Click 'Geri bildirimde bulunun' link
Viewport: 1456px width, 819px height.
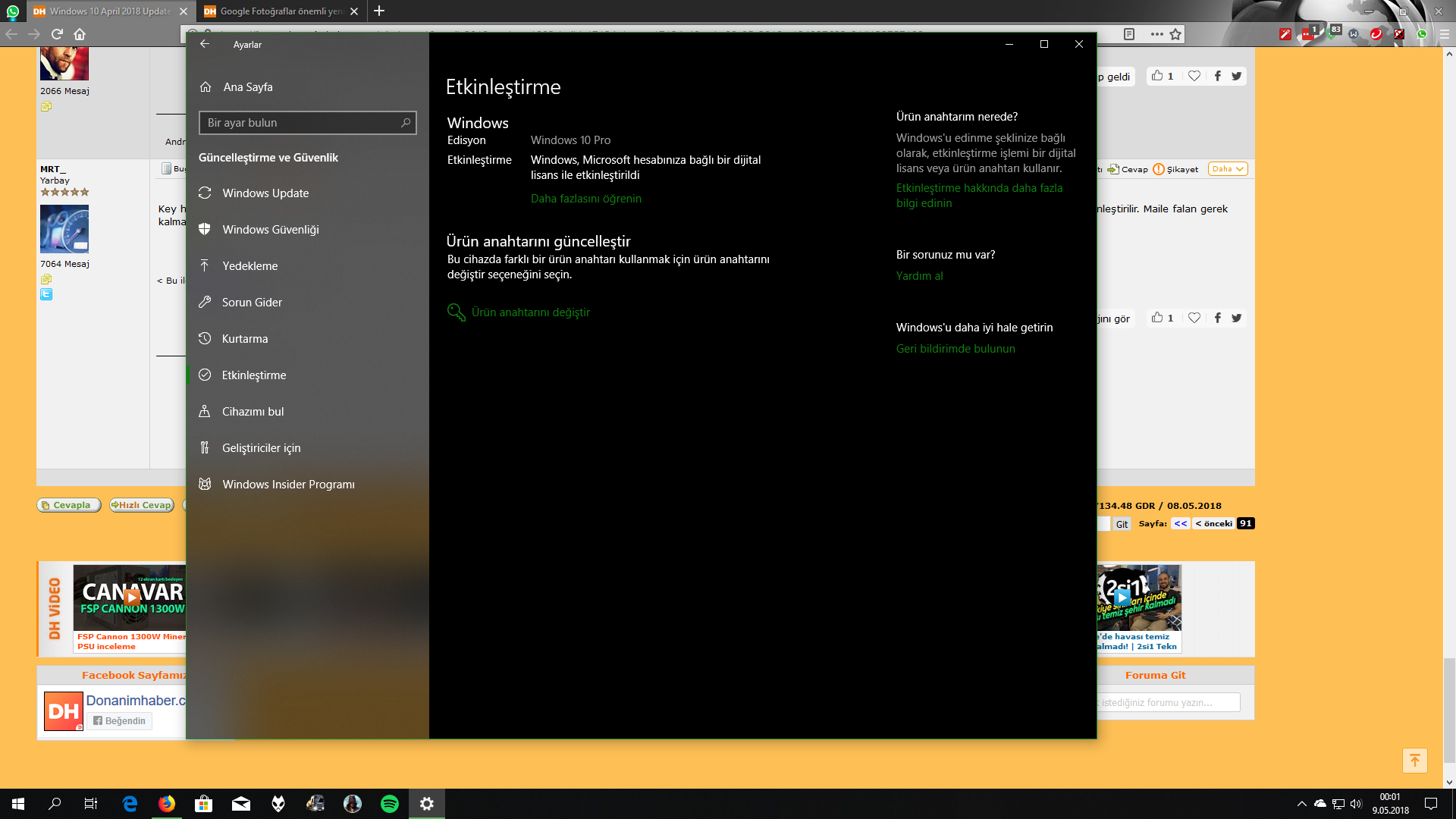coord(955,349)
